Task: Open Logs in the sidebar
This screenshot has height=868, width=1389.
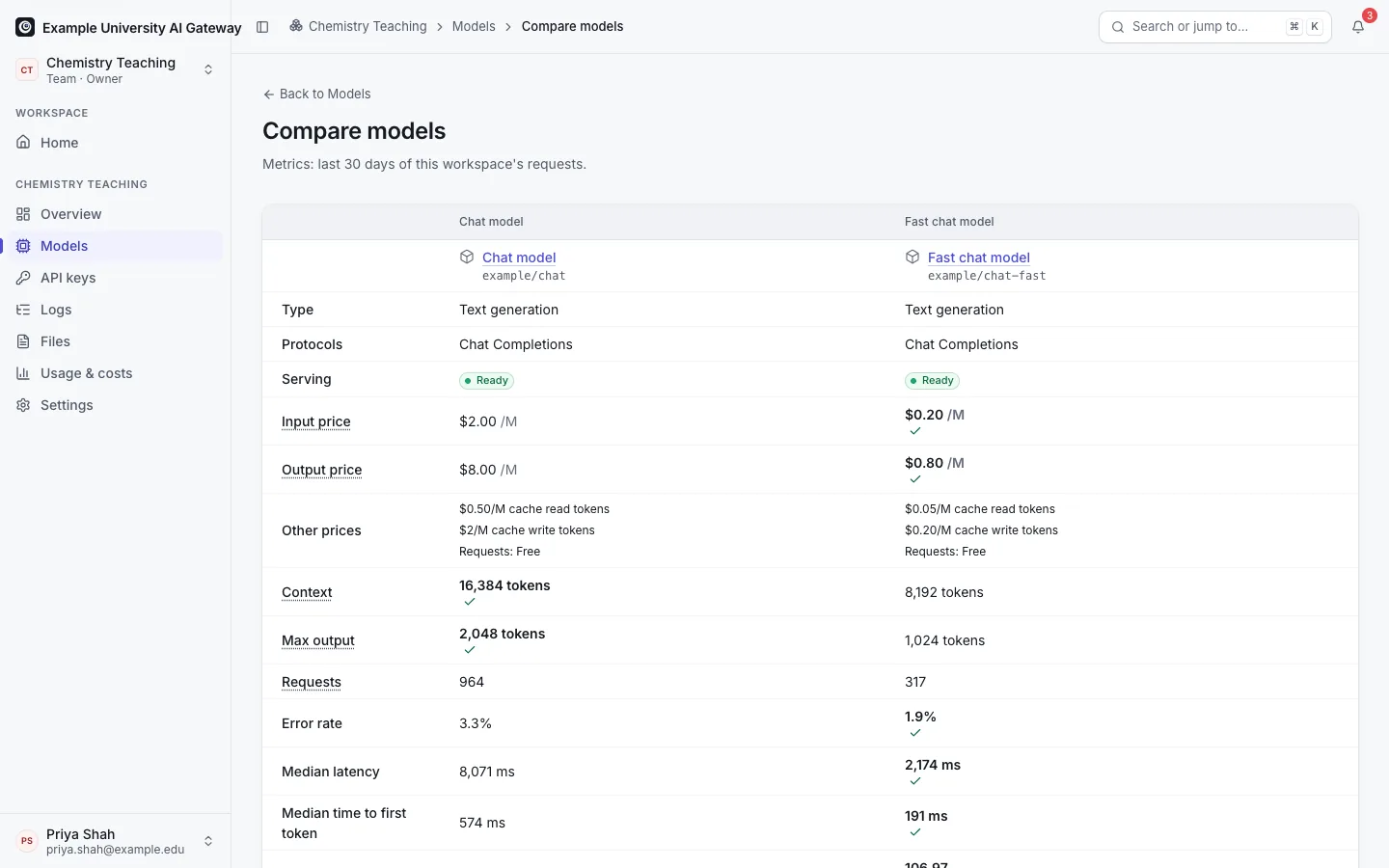Action: (x=116, y=310)
